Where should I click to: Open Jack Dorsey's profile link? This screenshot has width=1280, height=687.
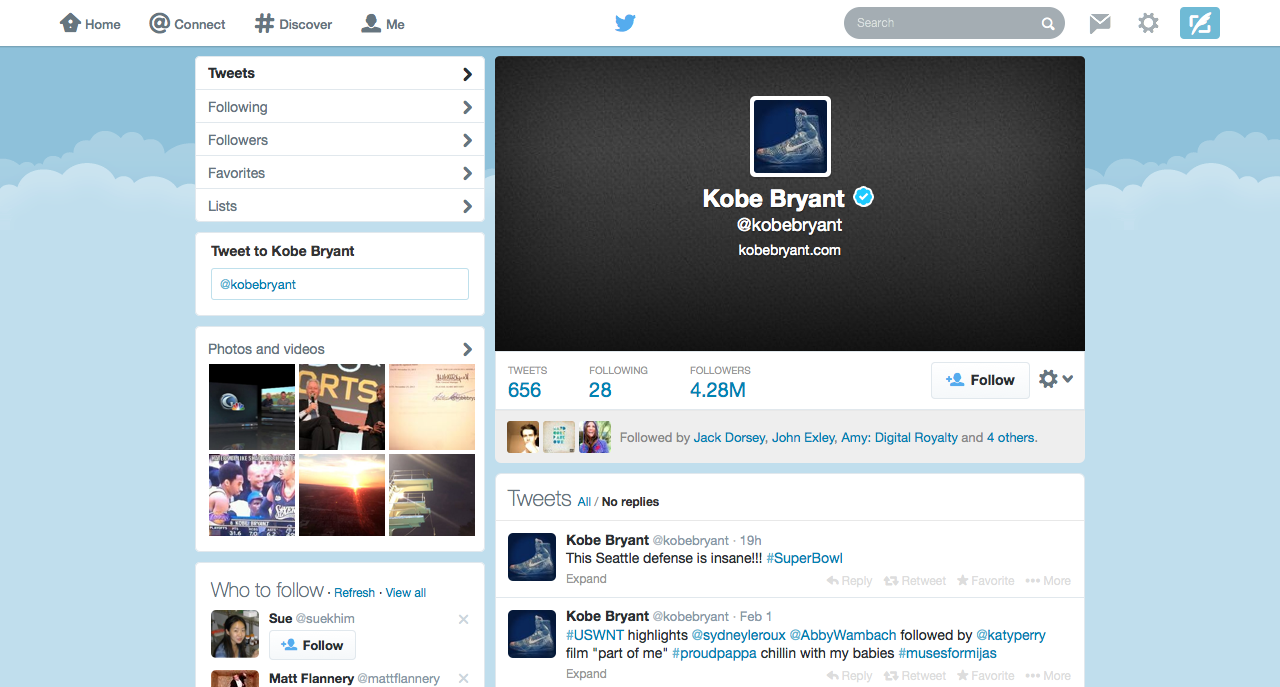[x=729, y=438]
